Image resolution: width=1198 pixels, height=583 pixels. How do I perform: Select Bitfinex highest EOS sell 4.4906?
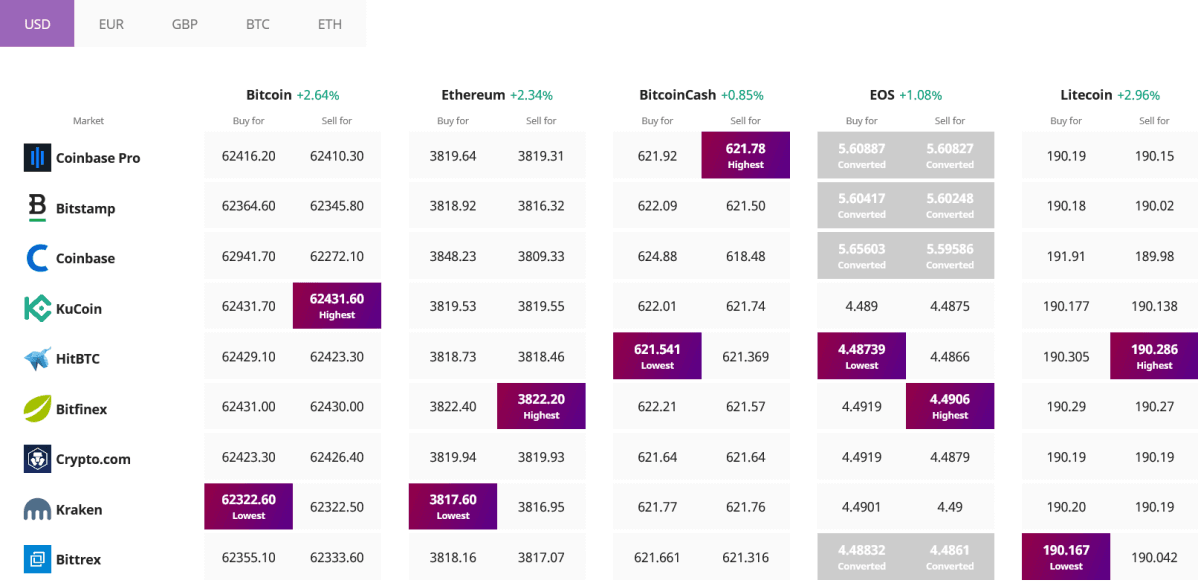950,406
